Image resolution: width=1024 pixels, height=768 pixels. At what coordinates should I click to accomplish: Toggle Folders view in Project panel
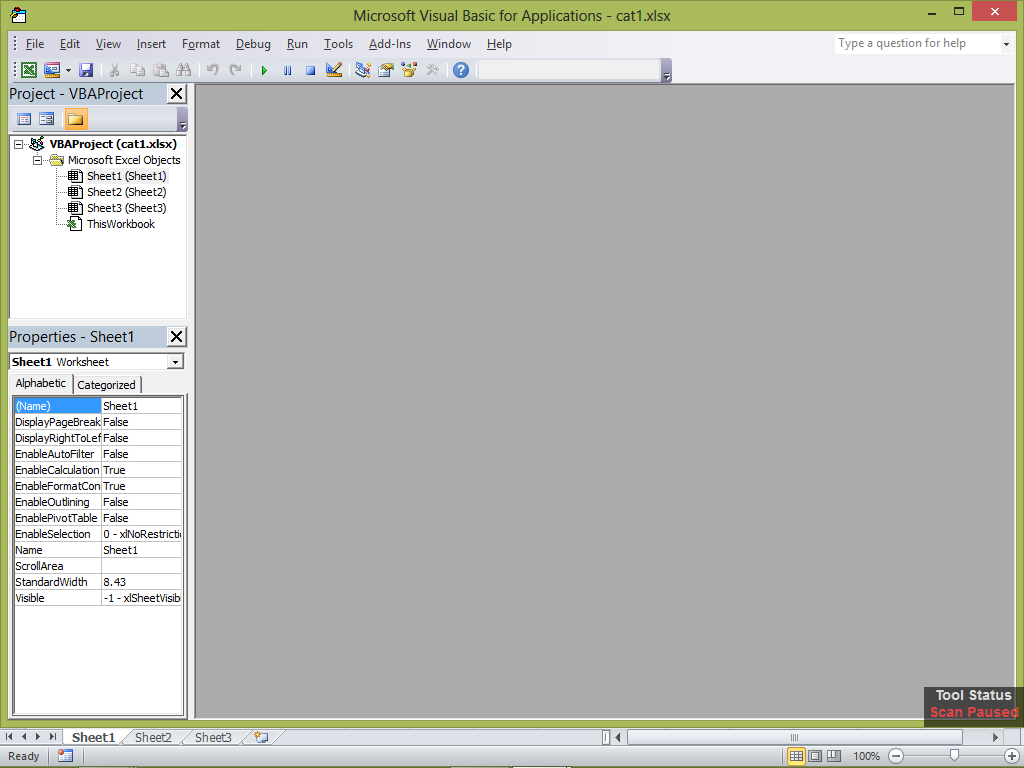point(76,119)
